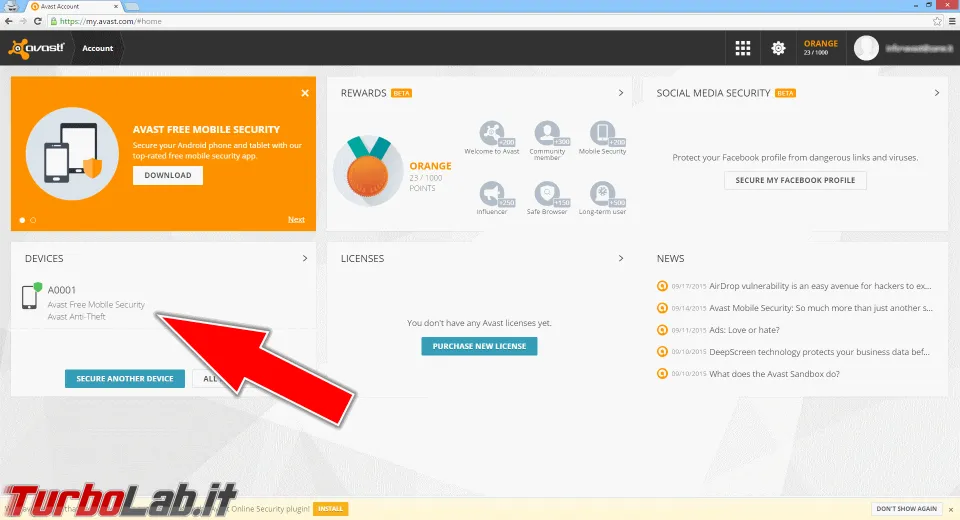Image resolution: width=960 pixels, height=520 pixels.
Task: Click INSTALL on the plugin bar
Action: (x=331, y=509)
